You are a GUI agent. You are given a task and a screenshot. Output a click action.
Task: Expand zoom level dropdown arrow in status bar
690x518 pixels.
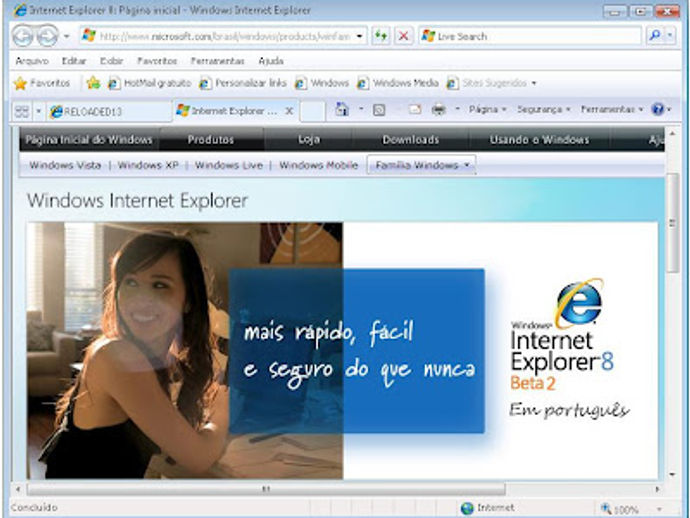(659, 509)
